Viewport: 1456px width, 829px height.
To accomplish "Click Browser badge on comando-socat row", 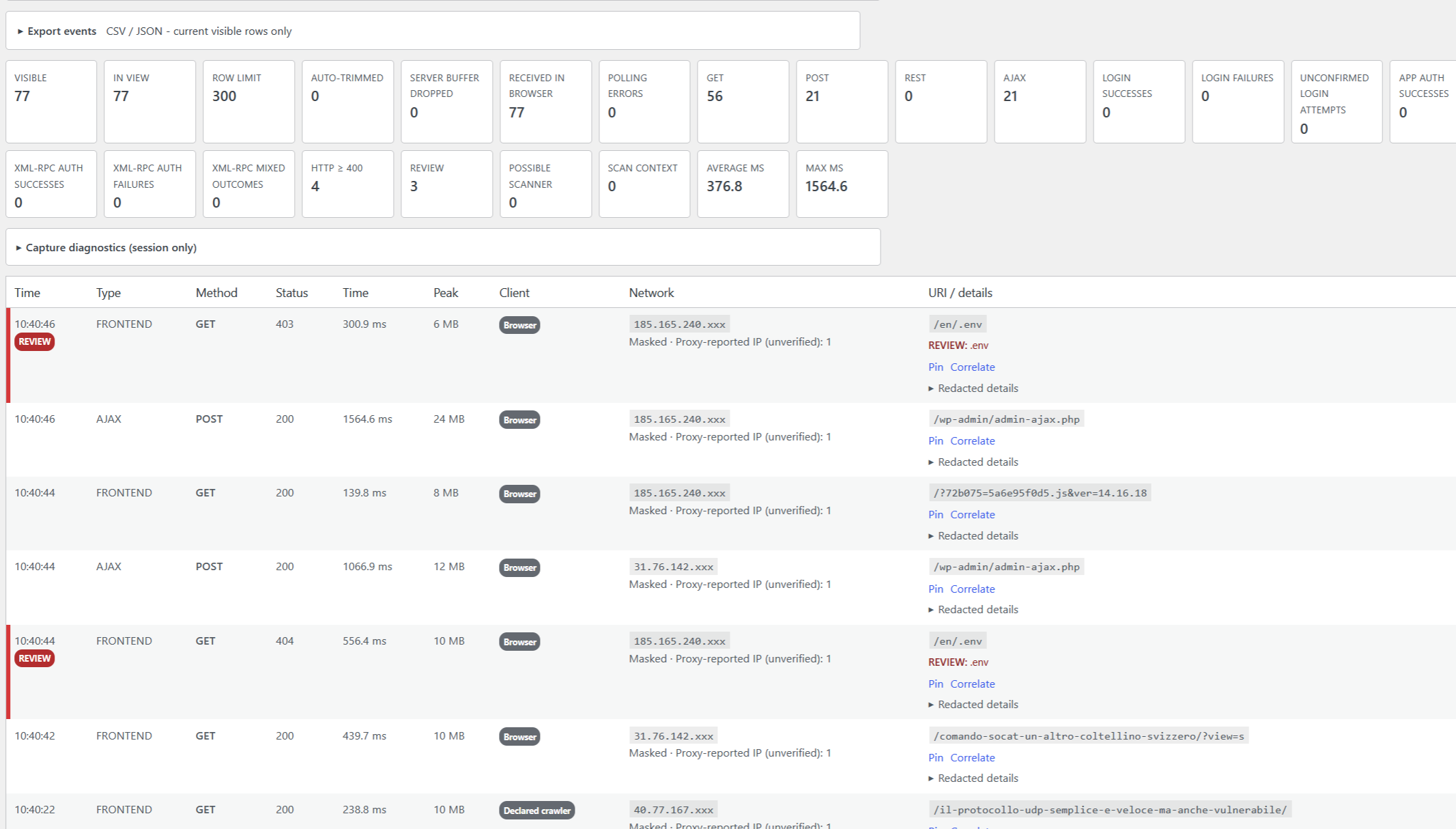I will (519, 737).
